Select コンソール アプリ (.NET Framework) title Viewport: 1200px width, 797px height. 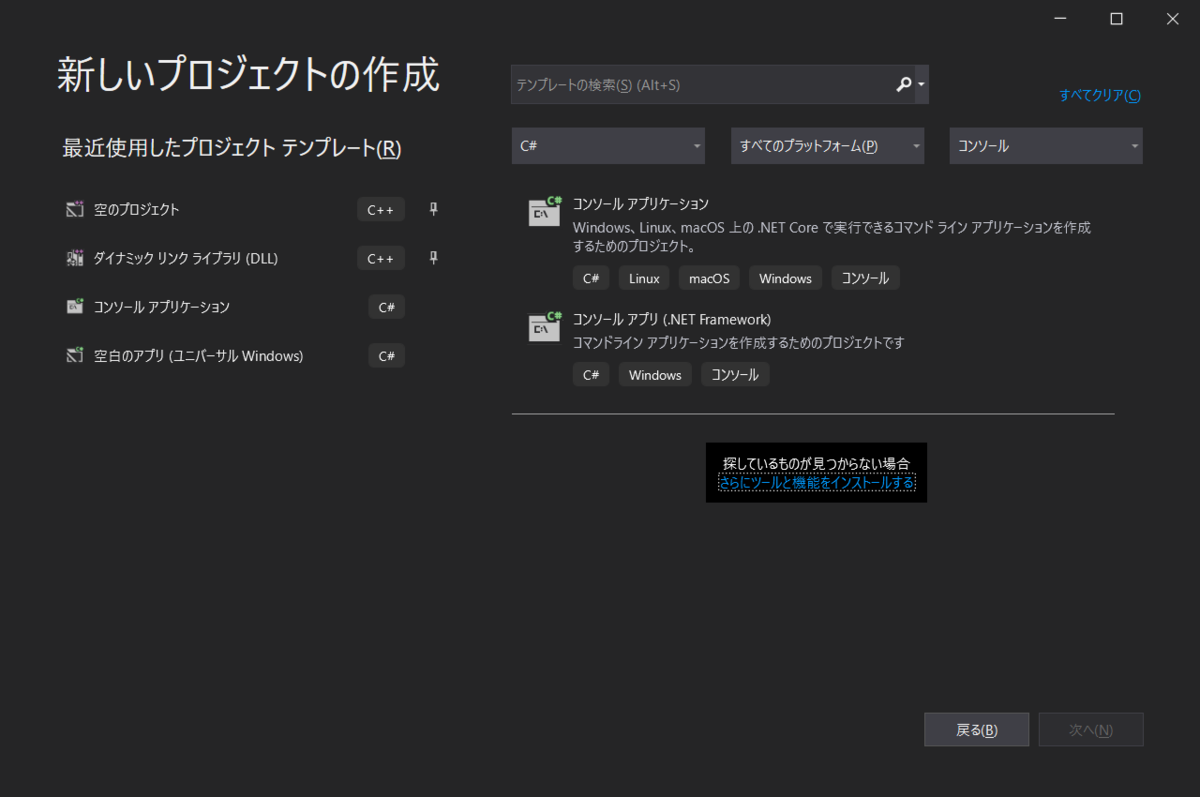point(672,320)
